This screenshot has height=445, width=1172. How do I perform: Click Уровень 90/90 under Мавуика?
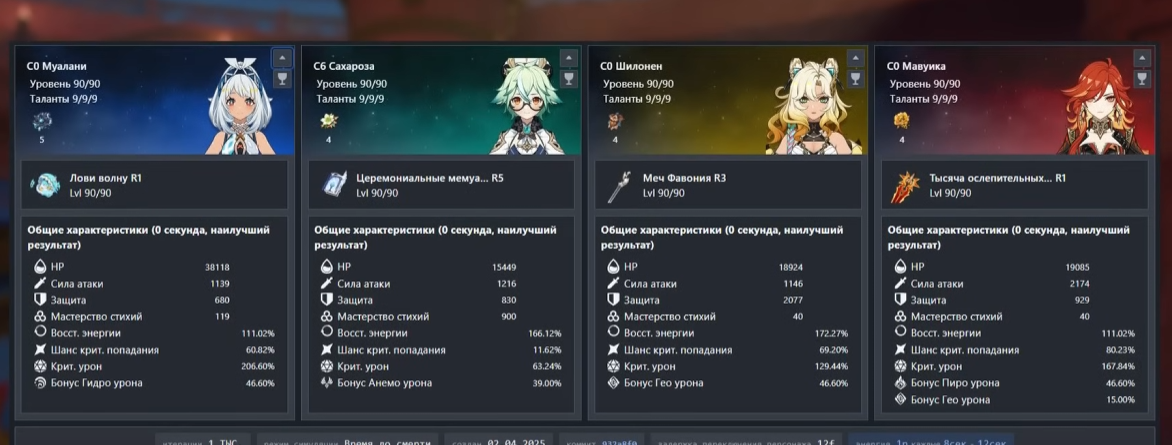[925, 84]
